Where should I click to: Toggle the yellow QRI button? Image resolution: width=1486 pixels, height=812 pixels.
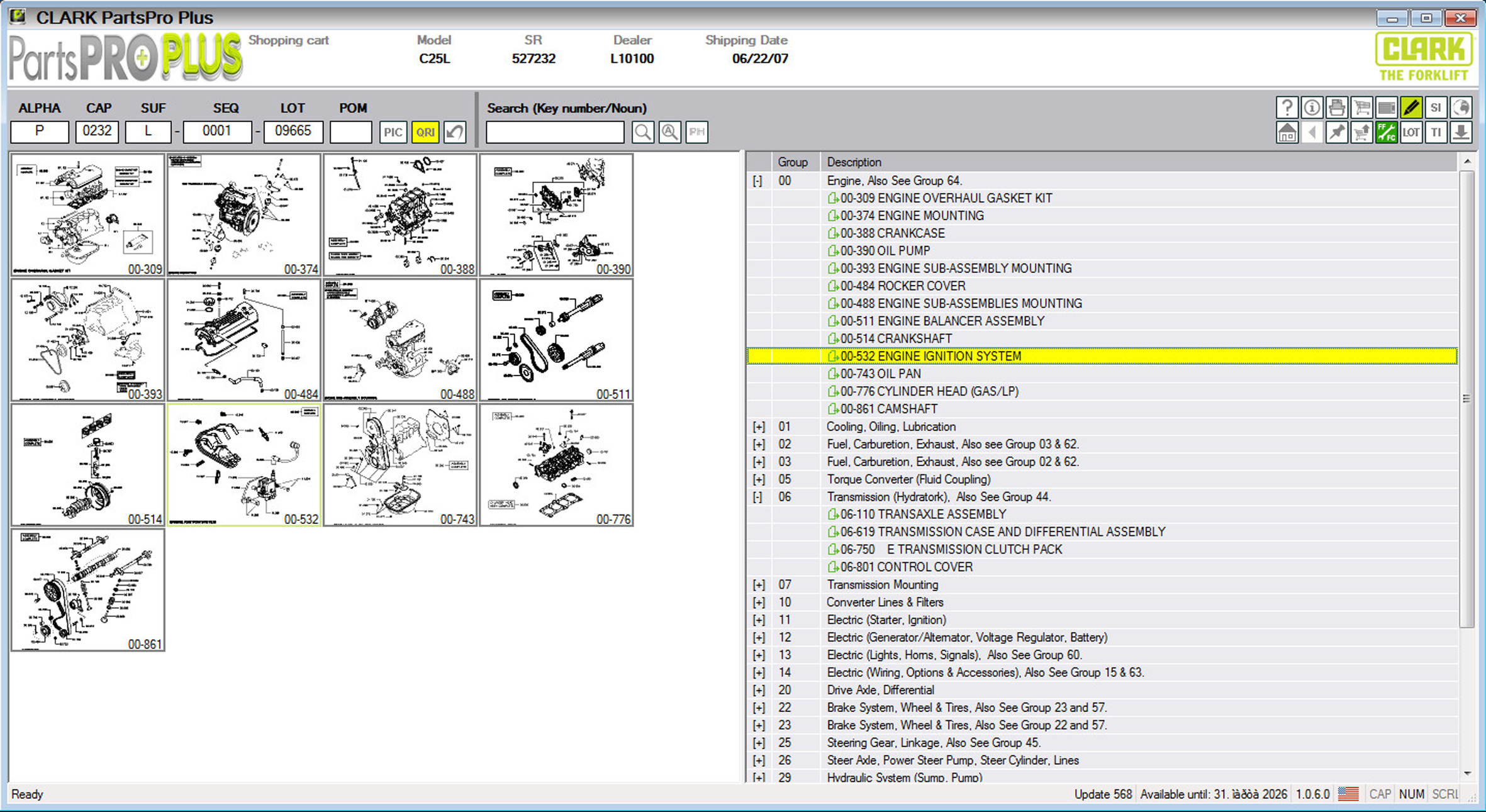[425, 132]
